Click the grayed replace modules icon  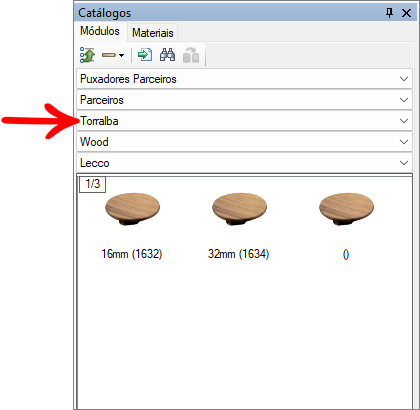[191, 55]
